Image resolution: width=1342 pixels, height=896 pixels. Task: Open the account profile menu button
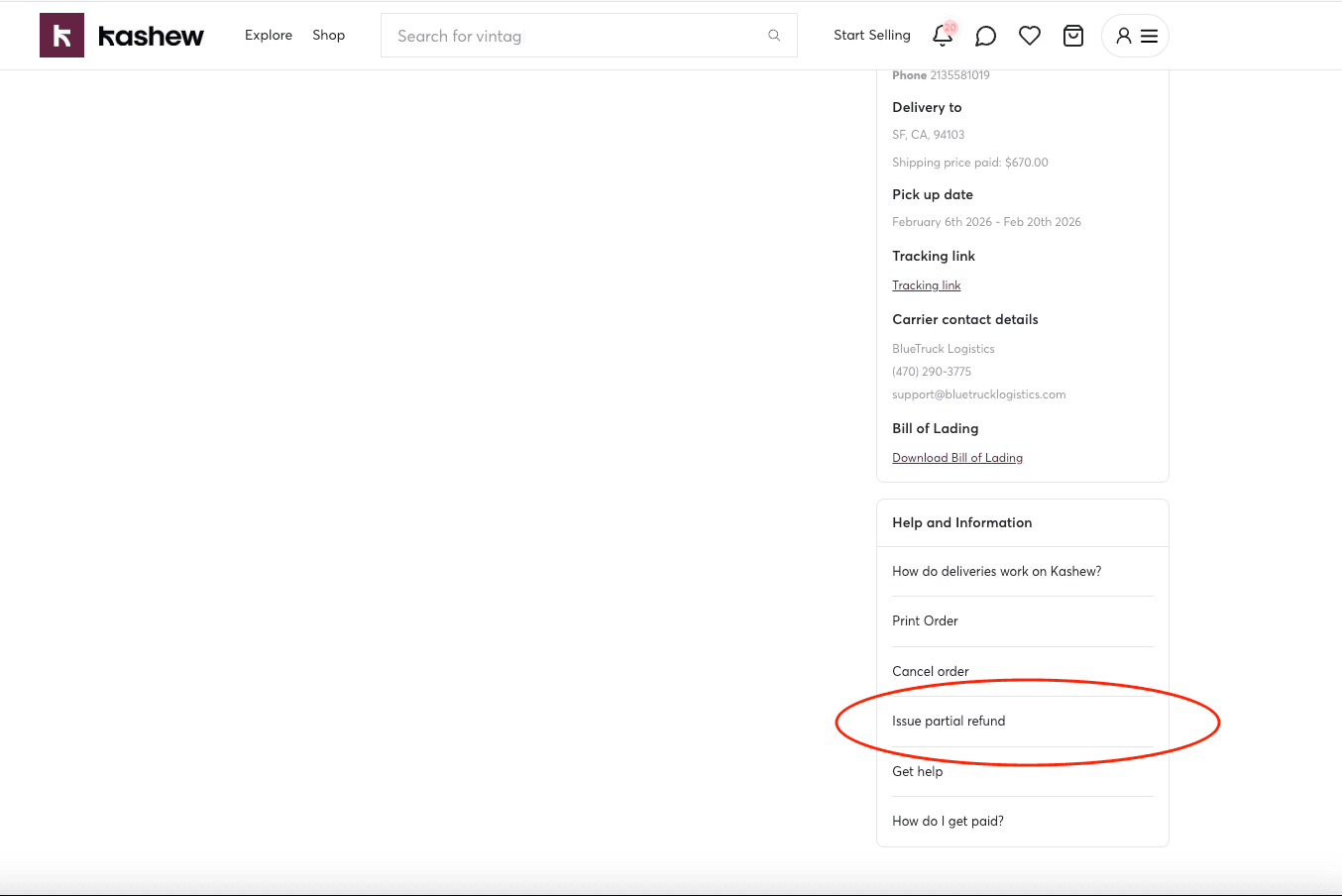pyautogui.click(x=1135, y=36)
